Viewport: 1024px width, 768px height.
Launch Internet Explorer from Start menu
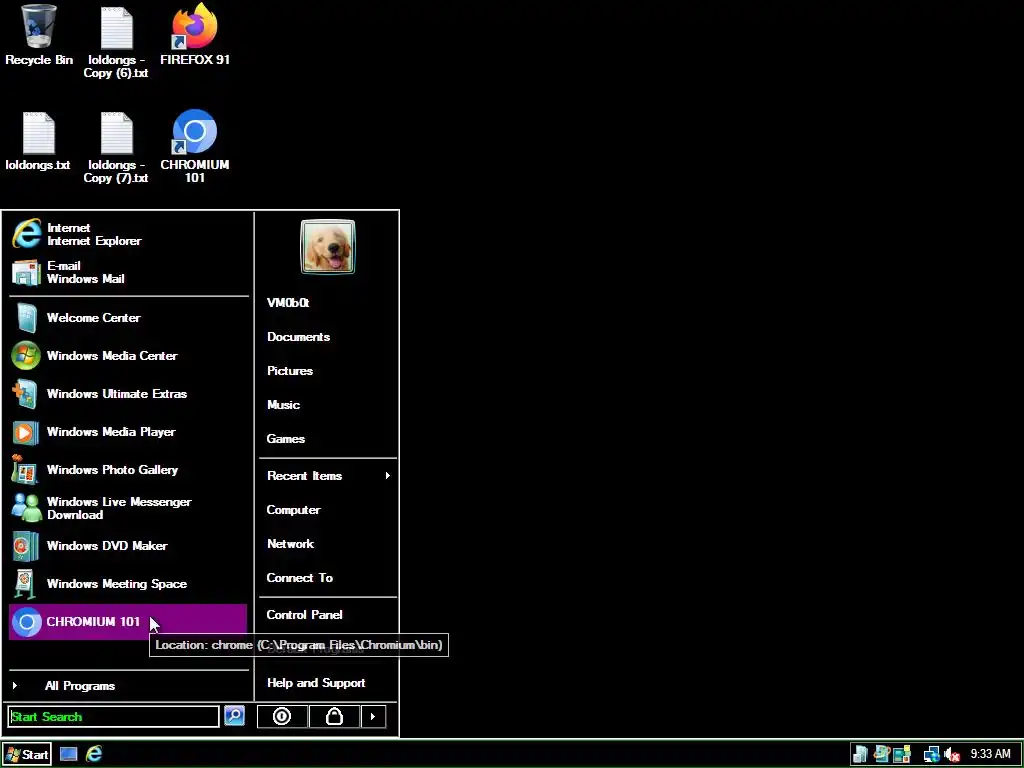(x=129, y=234)
